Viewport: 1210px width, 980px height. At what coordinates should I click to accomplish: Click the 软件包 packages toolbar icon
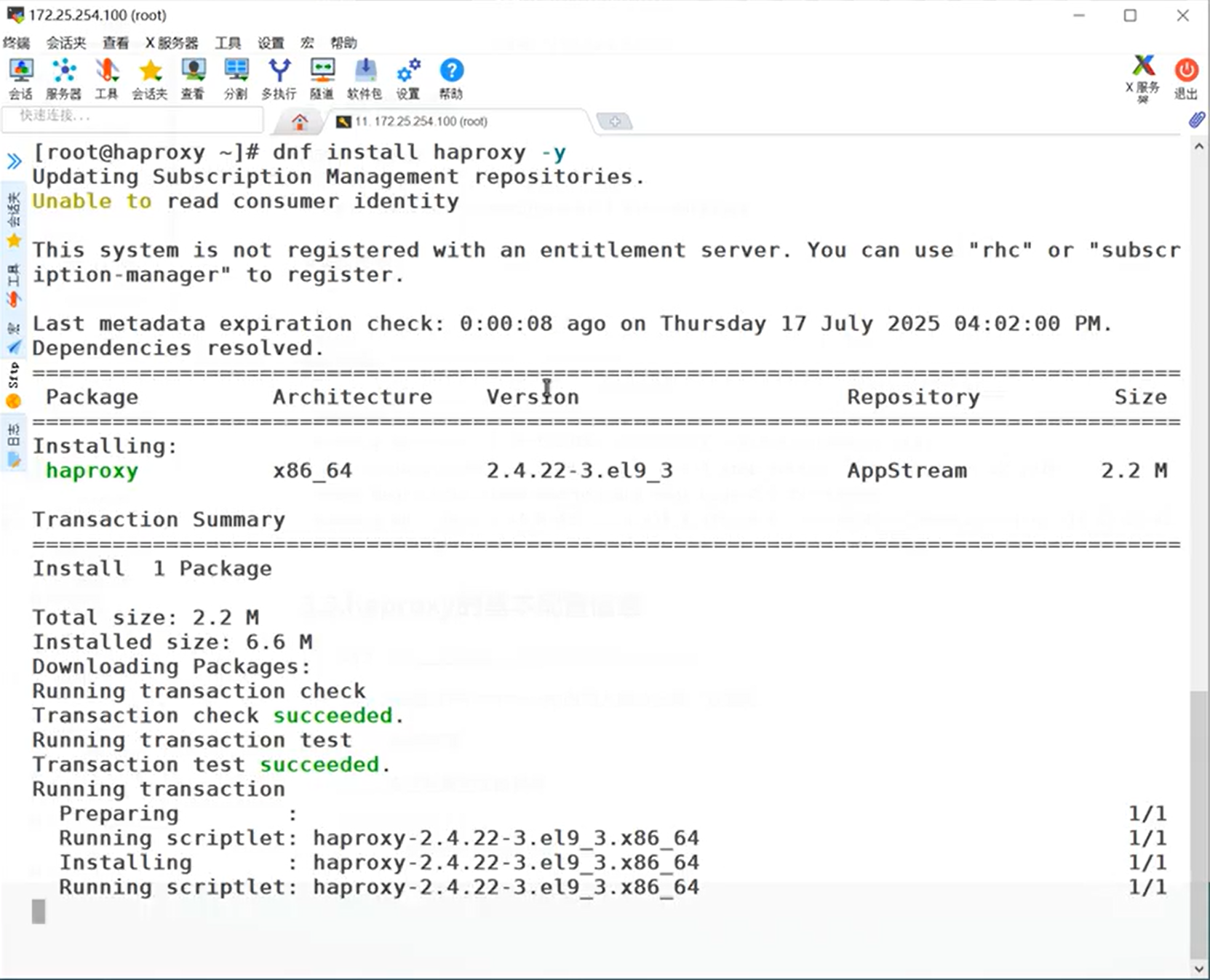point(365,79)
